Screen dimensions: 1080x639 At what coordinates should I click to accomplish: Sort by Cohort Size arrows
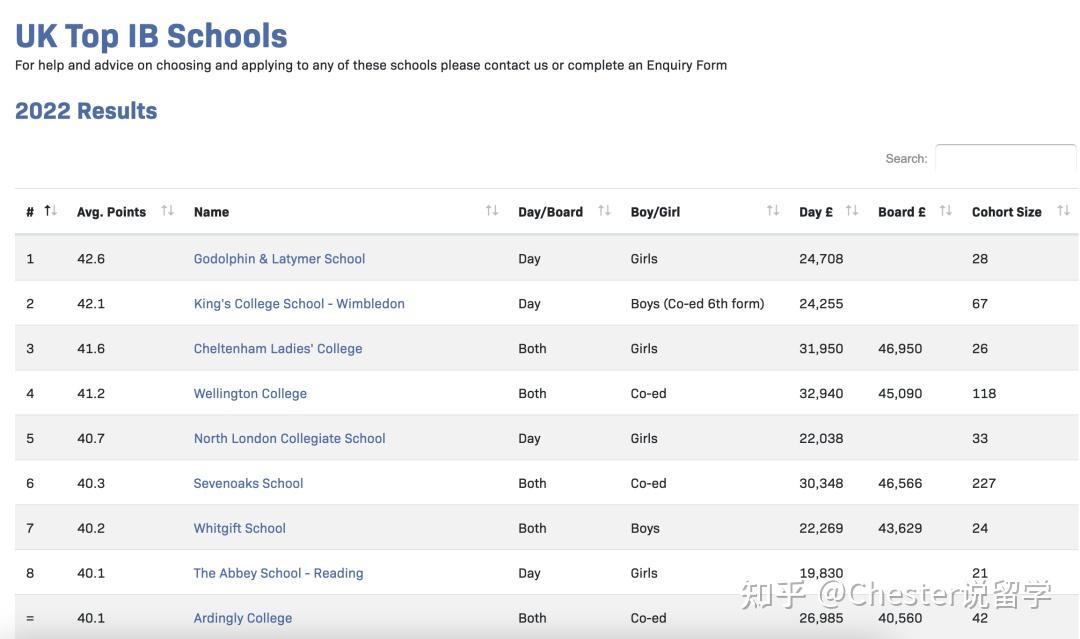point(1063,211)
